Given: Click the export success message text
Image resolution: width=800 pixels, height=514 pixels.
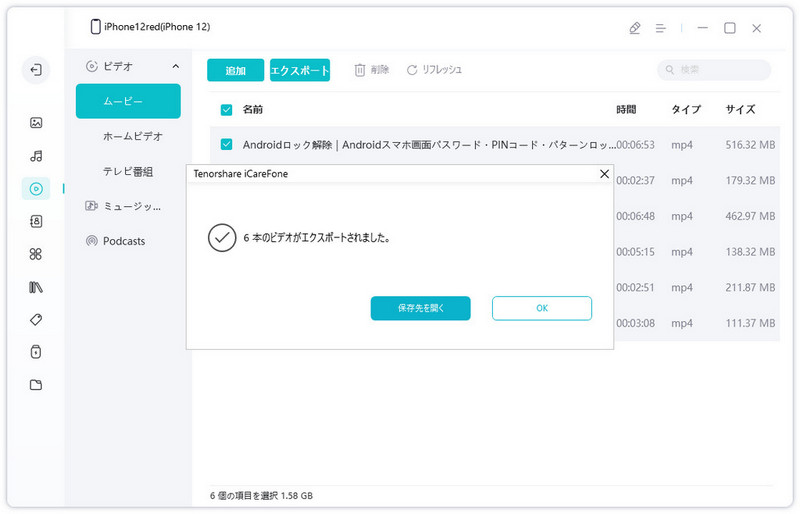Looking at the screenshot, I should 317,238.
